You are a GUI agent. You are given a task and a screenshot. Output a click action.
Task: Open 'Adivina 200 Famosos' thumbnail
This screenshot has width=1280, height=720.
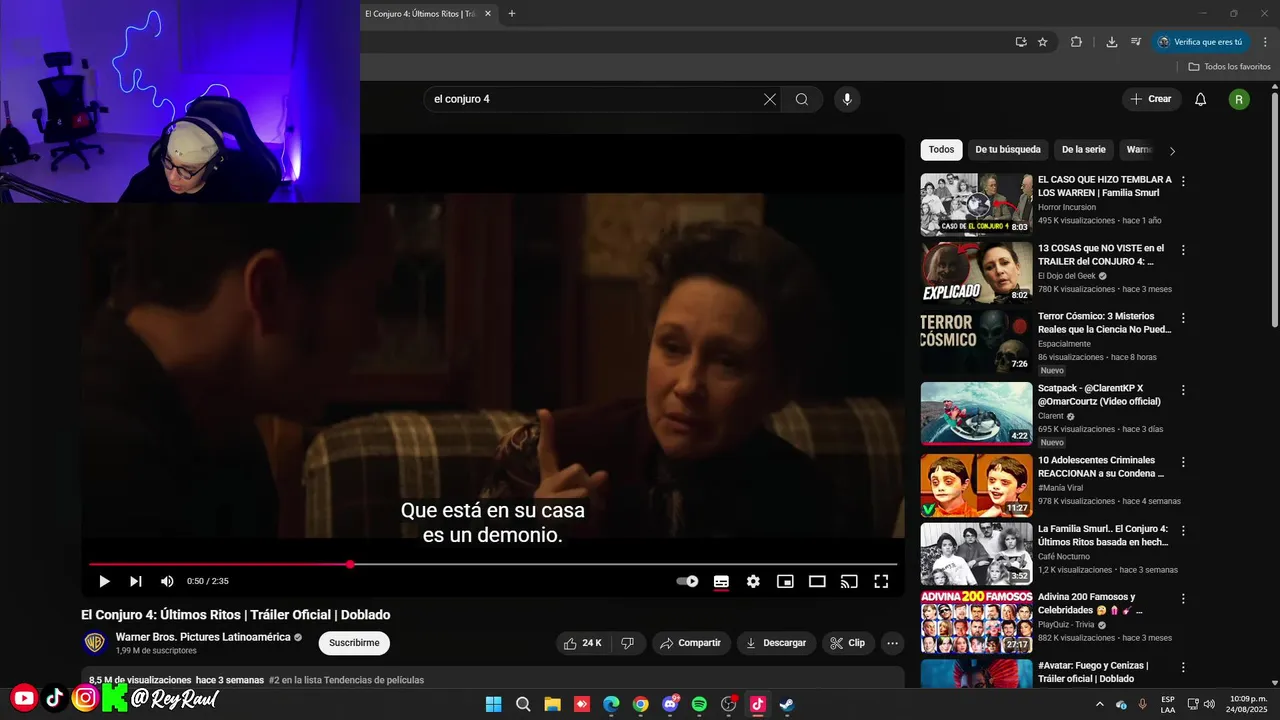tap(976, 621)
